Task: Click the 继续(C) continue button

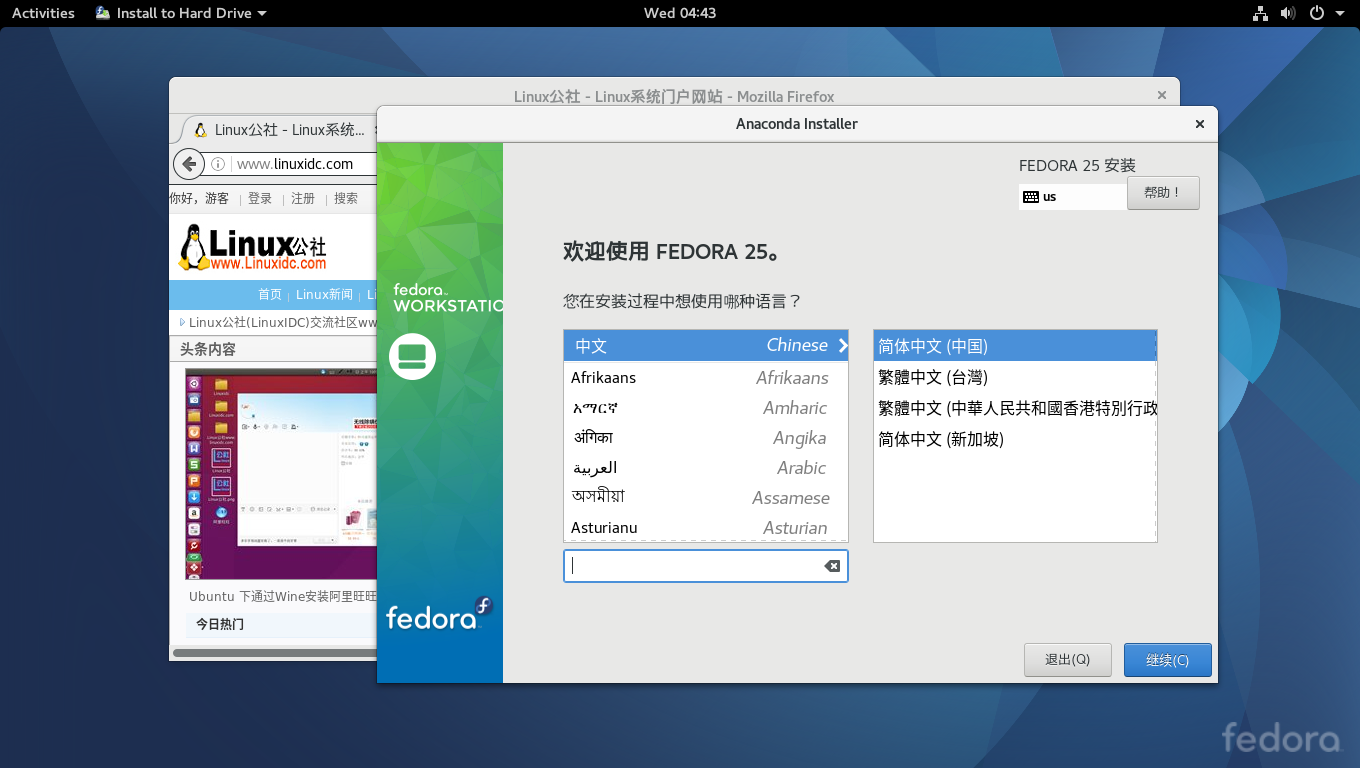Action: pyautogui.click(x=1167, y=660)
